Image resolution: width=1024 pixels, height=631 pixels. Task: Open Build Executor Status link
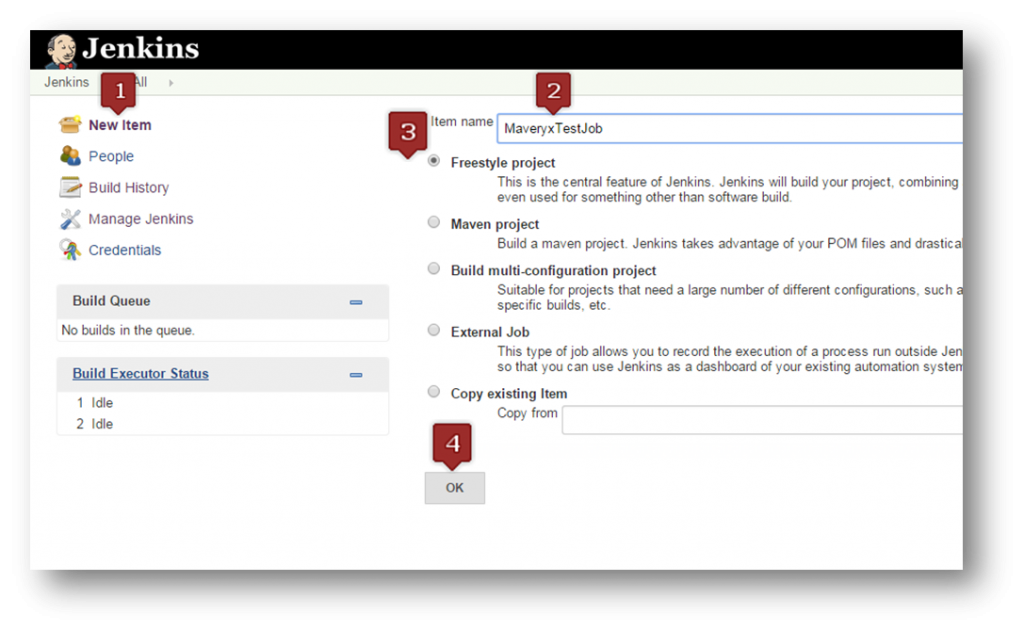(140, 373)
